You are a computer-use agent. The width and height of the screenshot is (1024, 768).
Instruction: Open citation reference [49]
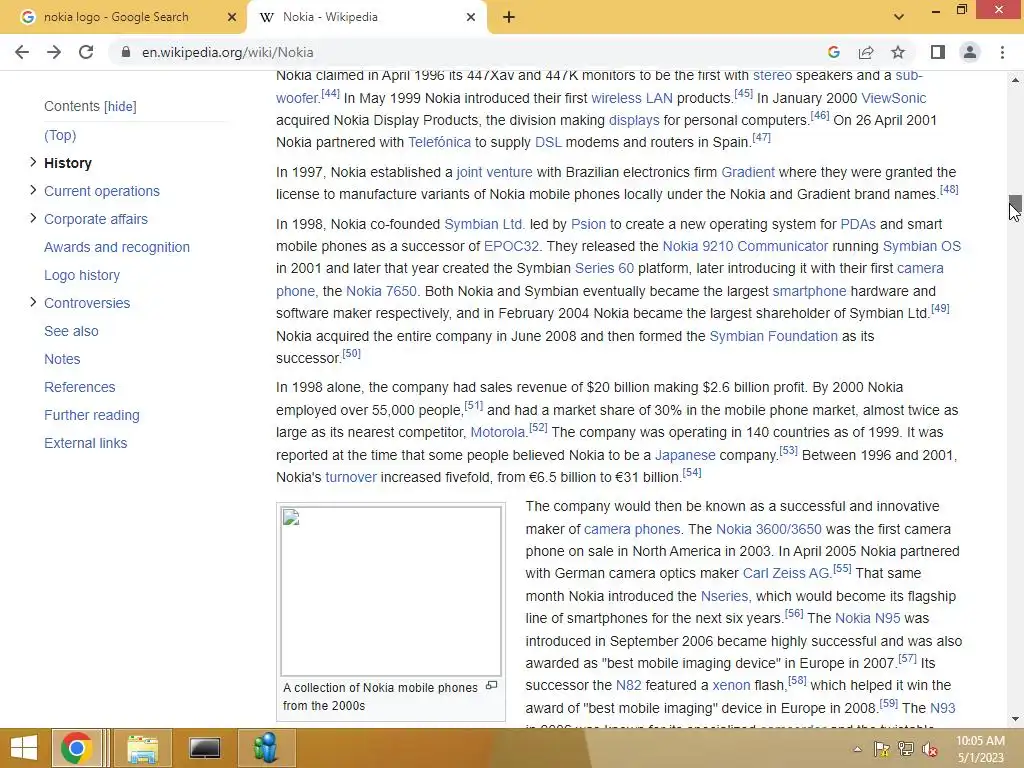(x=940, y=308)
